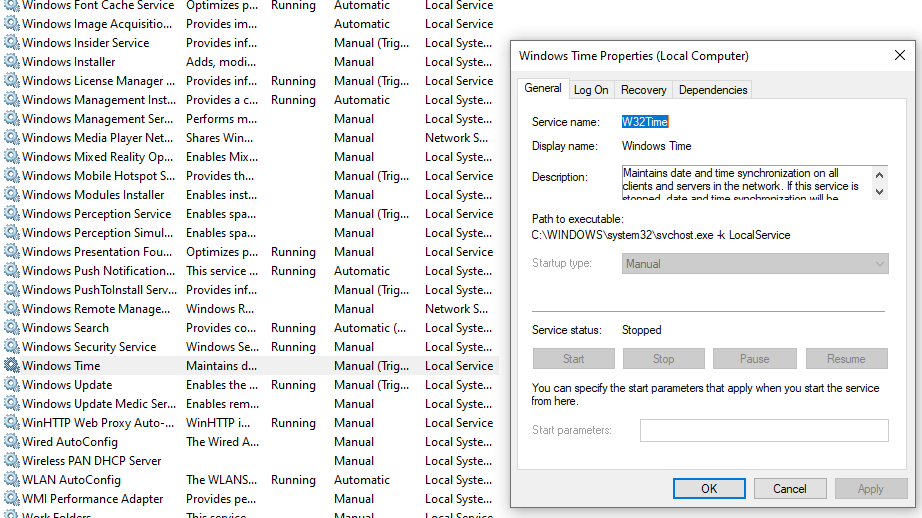The image size is (922, 518).
Task: Click the Stop service button
Action: 663,359
